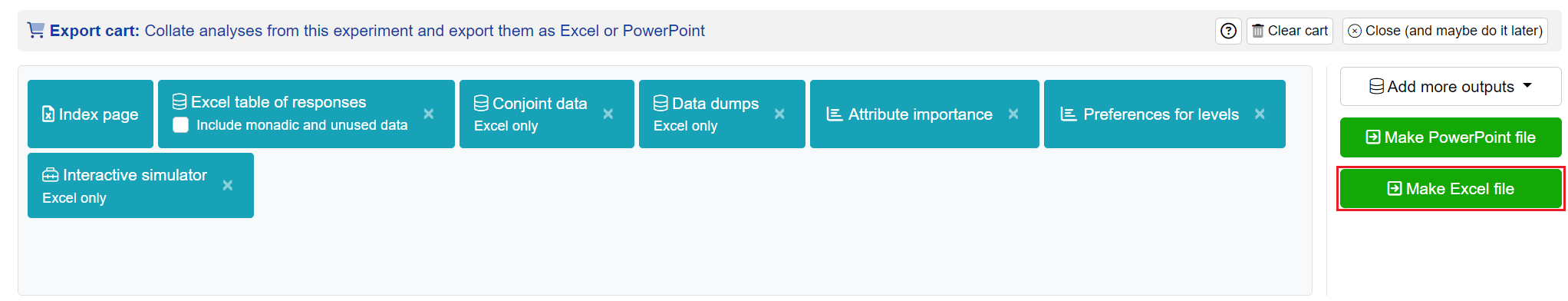Enable Include monadic and unused data checkbox
Viewport: 1568px width, 301px height.
(181, 125)
